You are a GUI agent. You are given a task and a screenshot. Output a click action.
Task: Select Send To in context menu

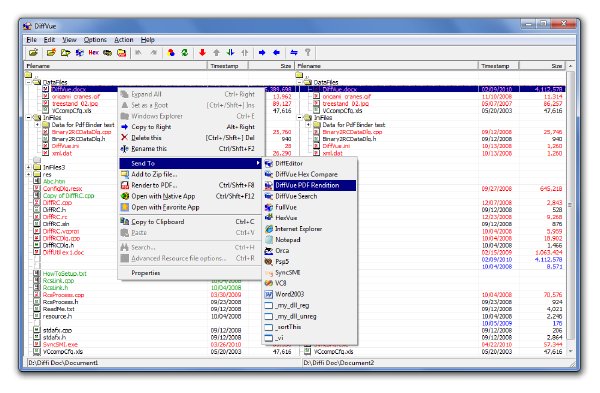click(190, 163)
